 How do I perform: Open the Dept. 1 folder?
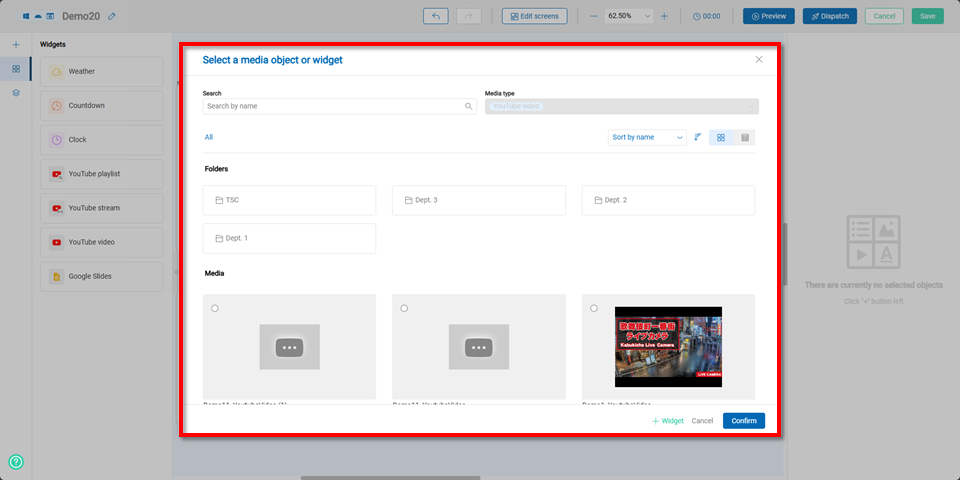click(x=289, y=238)
